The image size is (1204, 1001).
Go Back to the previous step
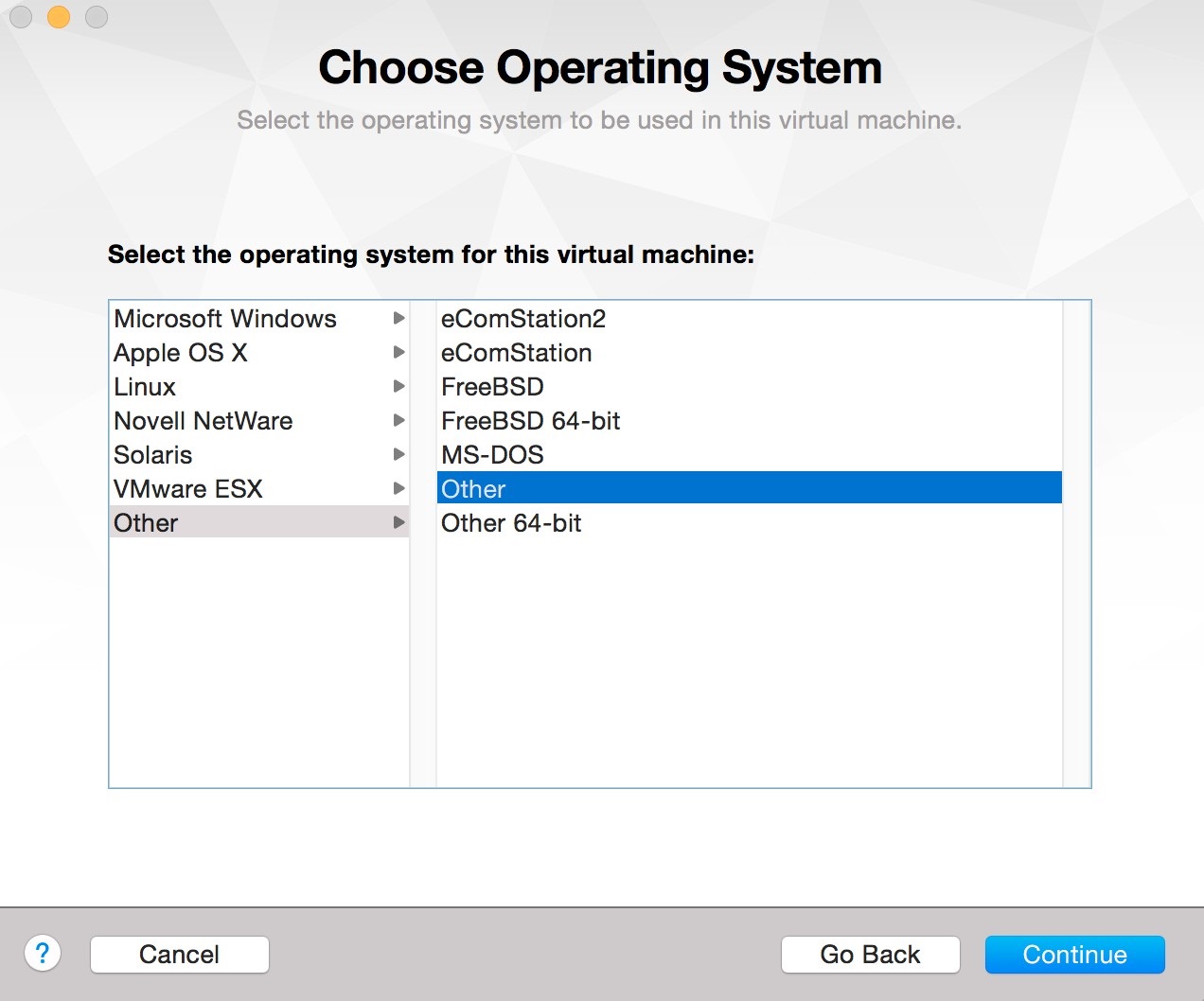click(870, 955)
